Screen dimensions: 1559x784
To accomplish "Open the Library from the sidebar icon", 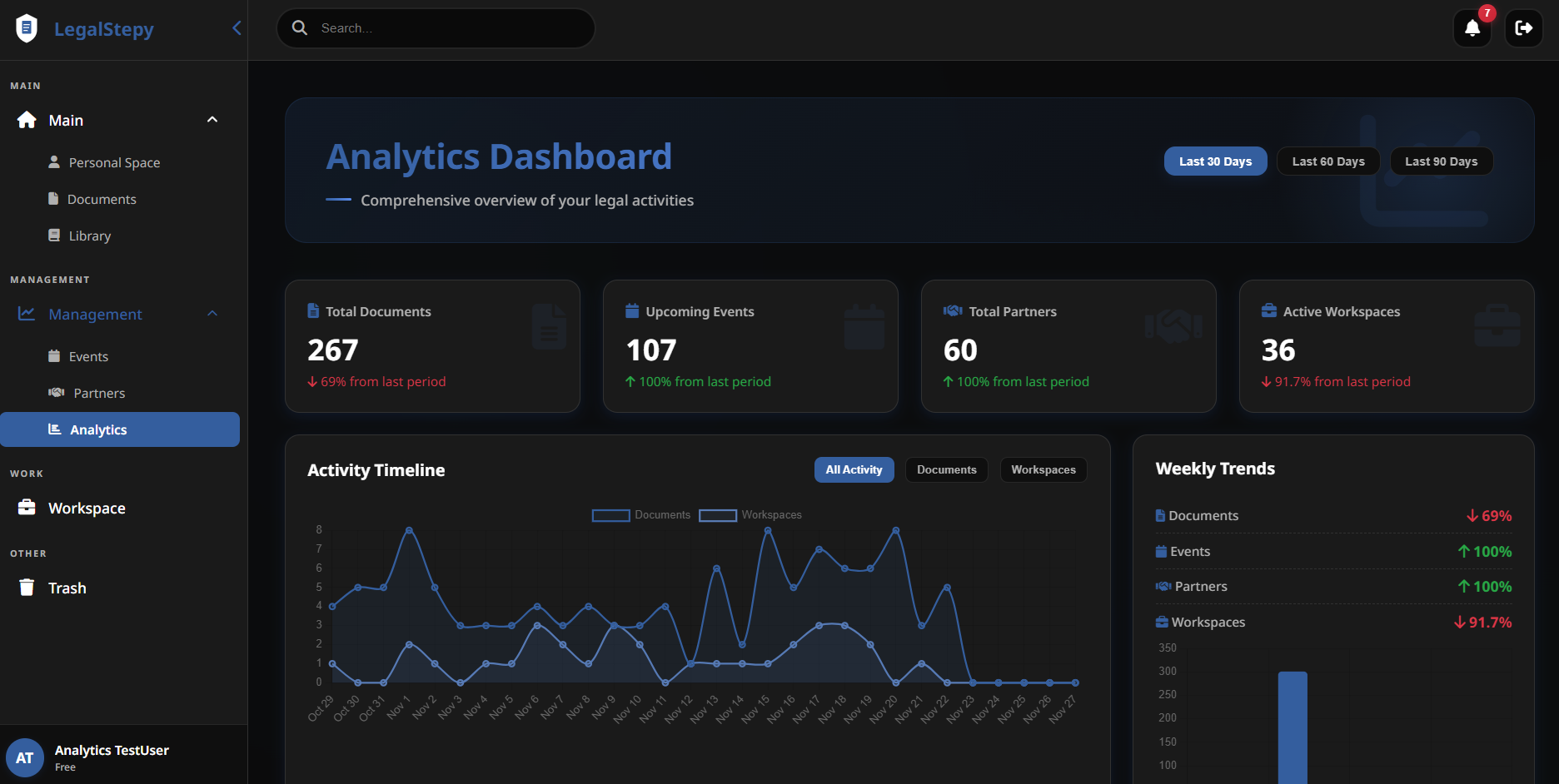I will [x=54, y=236].
